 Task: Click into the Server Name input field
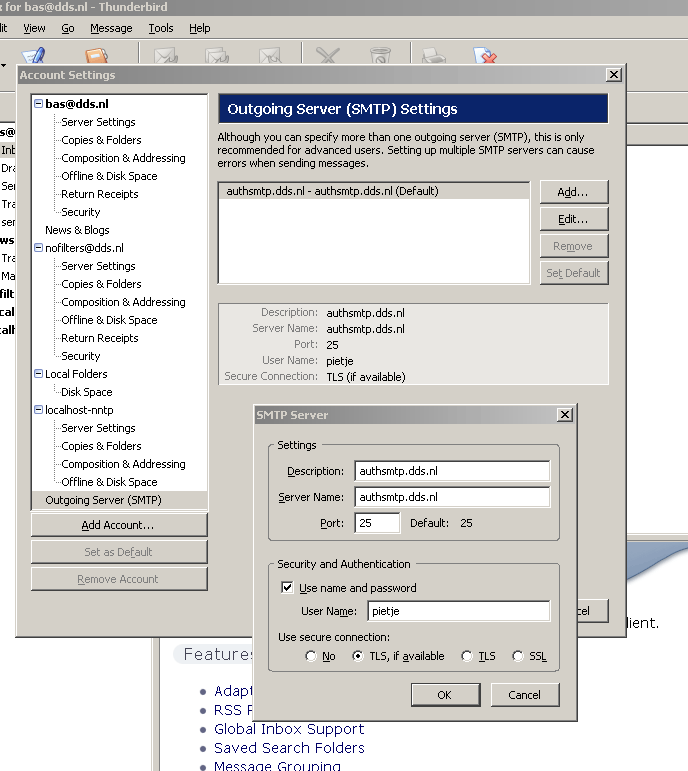[x=452, y=497]
